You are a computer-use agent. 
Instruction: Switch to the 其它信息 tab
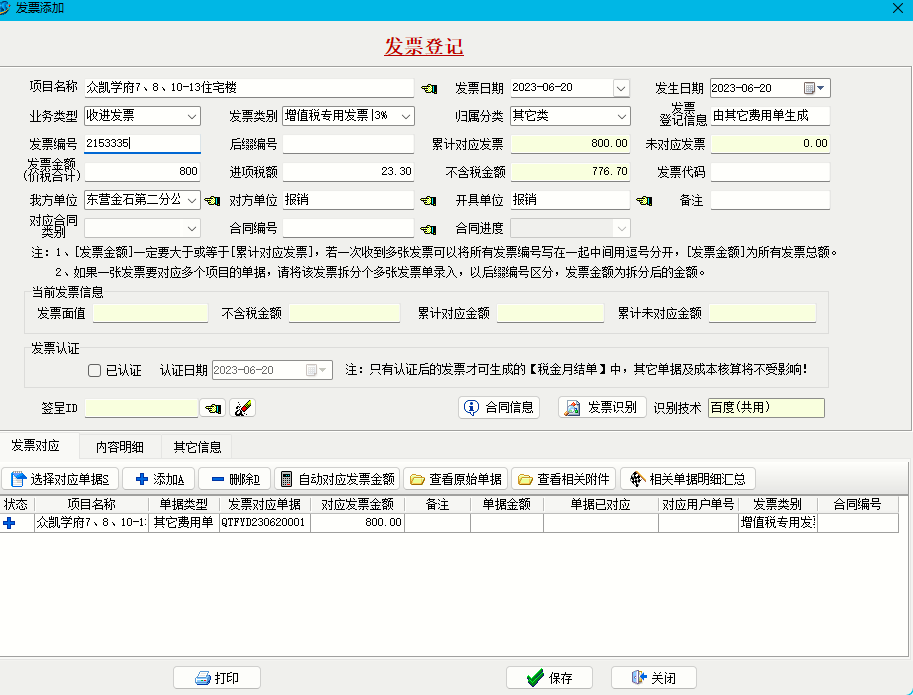coord(197,446)
